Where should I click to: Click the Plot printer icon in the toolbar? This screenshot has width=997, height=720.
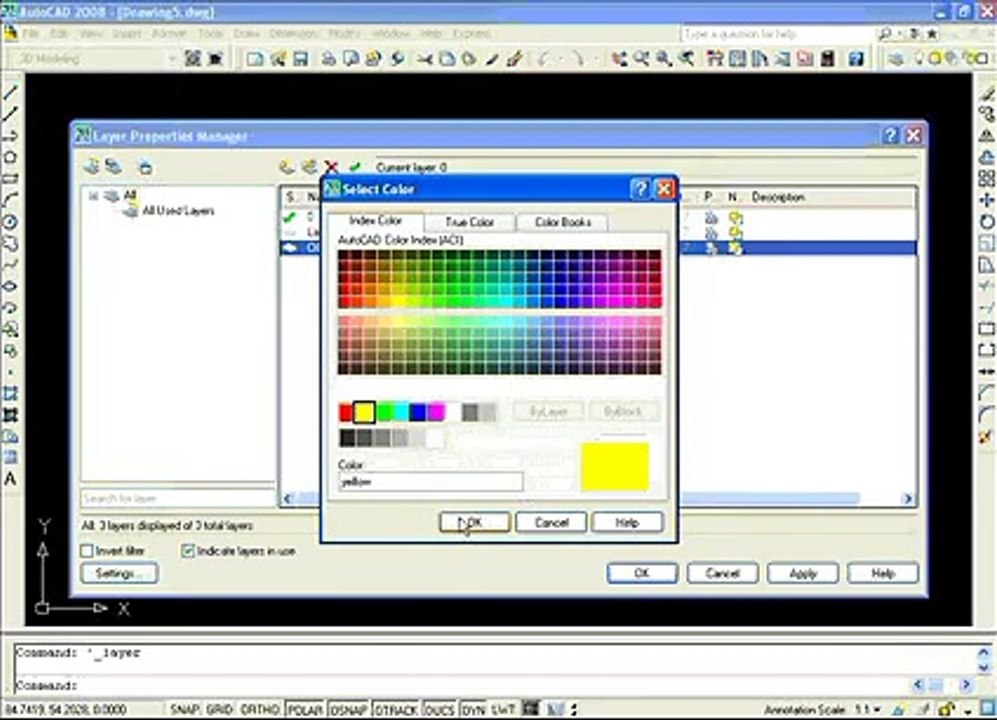pyautogui.click(x=328, y=59)
